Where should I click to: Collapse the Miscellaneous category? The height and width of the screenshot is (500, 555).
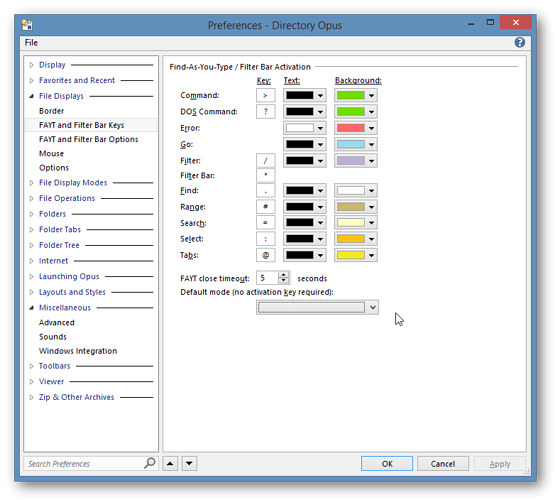tap(32, 308)
